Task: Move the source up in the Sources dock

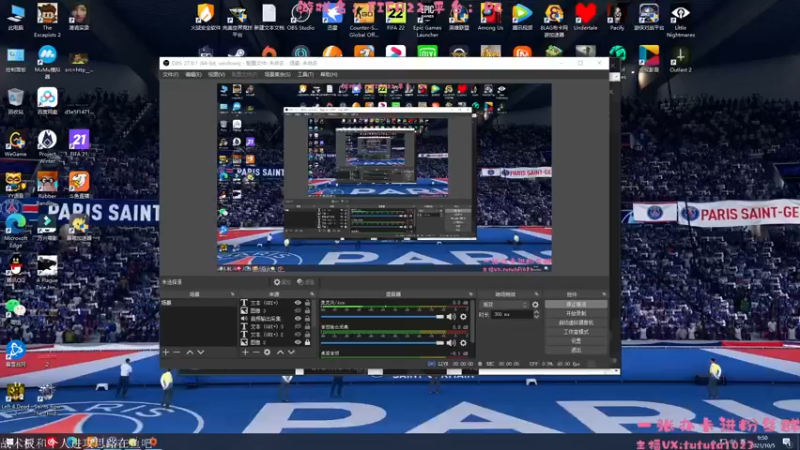Action: point(280,352)
